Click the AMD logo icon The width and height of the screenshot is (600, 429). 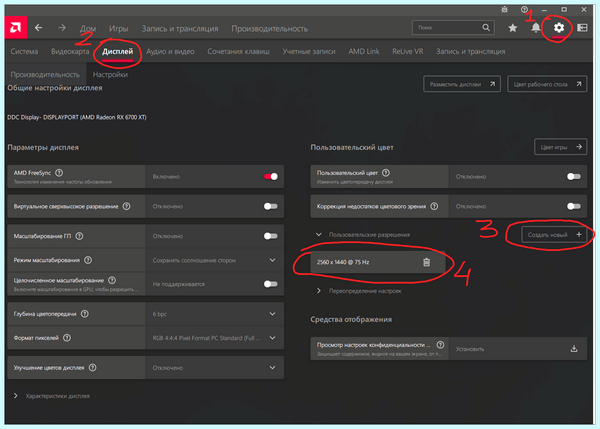(x=16, y=28)
